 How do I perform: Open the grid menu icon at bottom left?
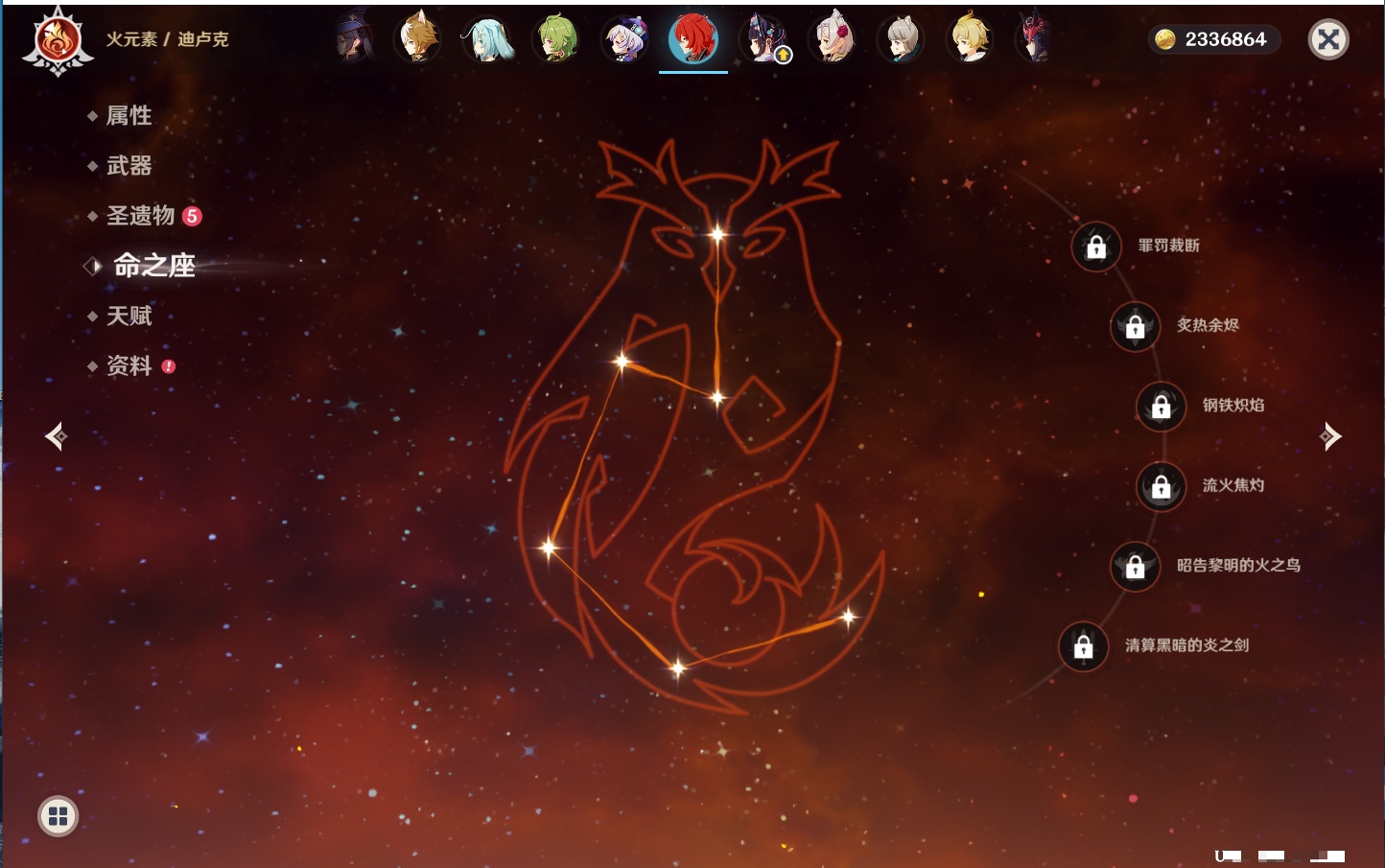(58, 816)
